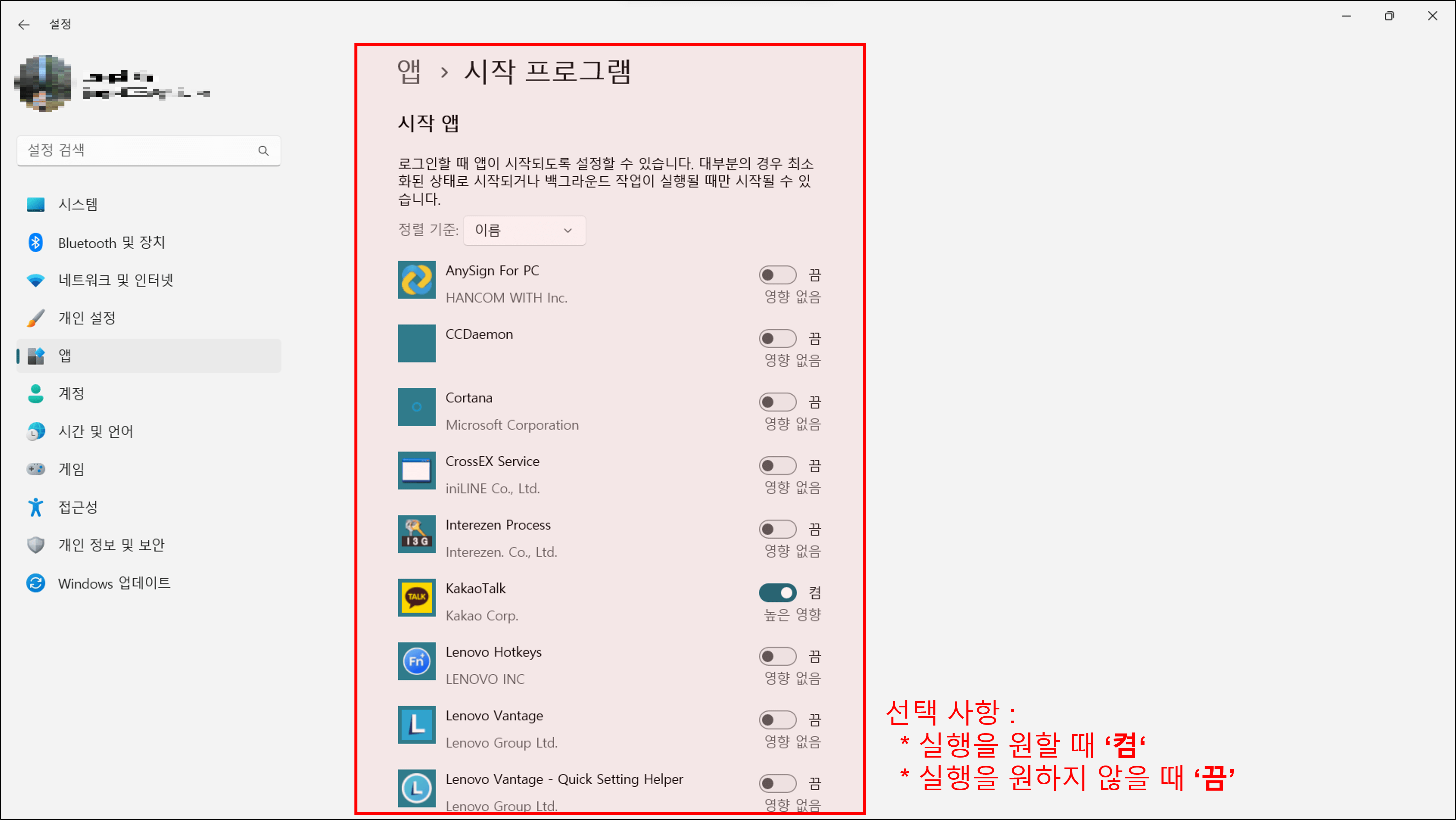Click the Wi-Fi network icon in sidebar

(36, 280)
